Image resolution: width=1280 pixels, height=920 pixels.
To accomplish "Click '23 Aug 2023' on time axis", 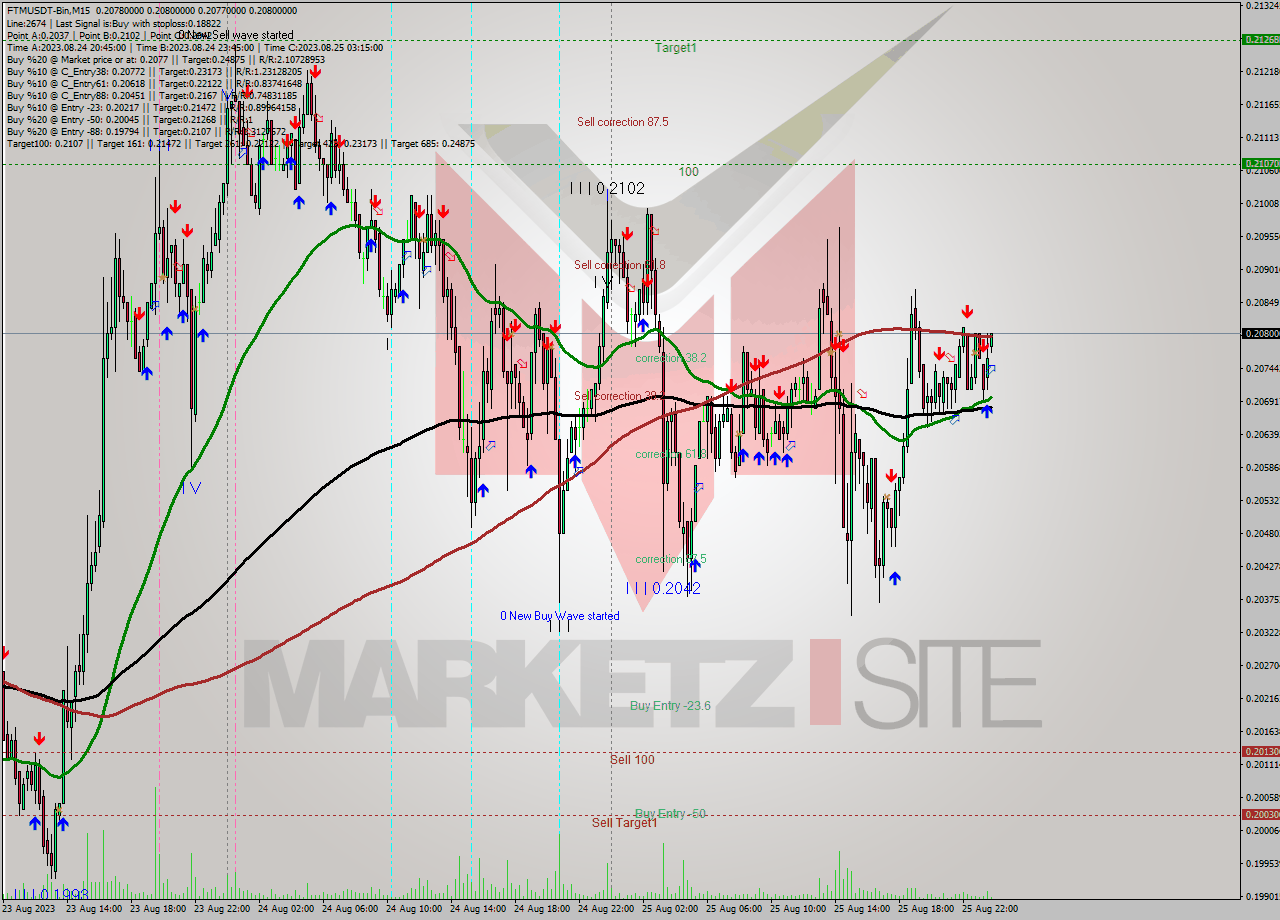I will pos(30,910).
